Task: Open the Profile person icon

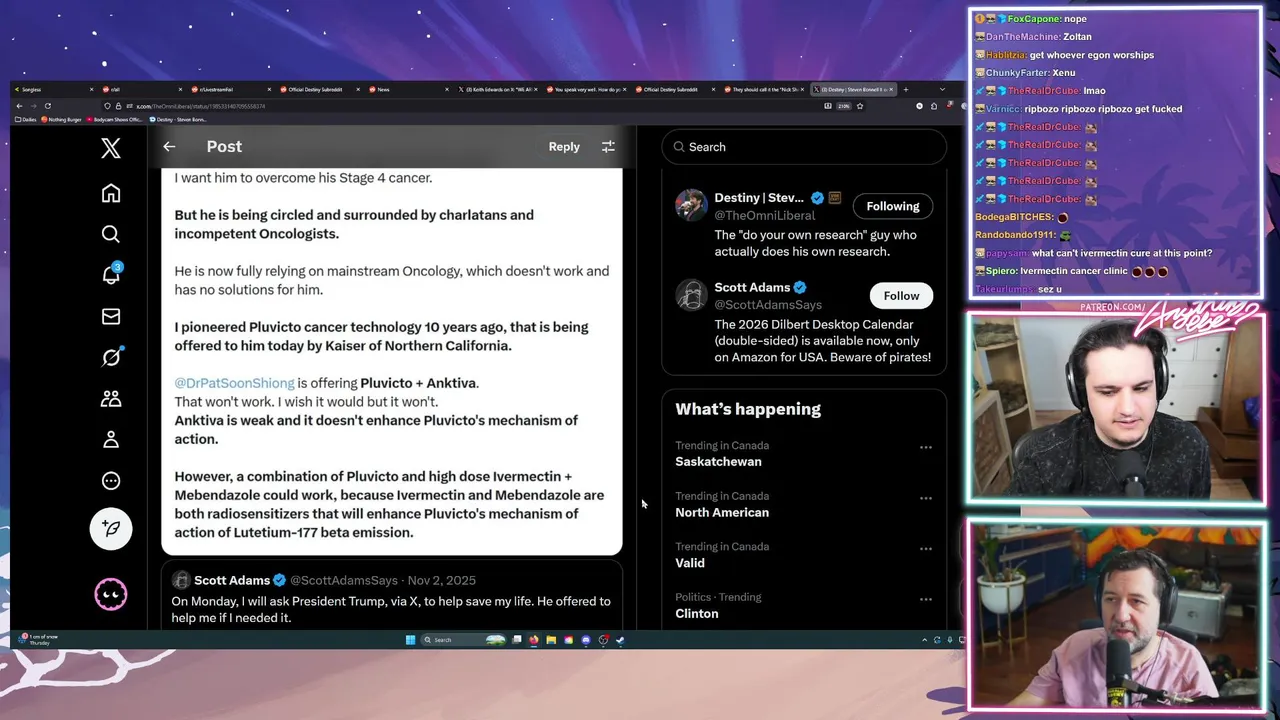Action: click(x=111, y=439)
